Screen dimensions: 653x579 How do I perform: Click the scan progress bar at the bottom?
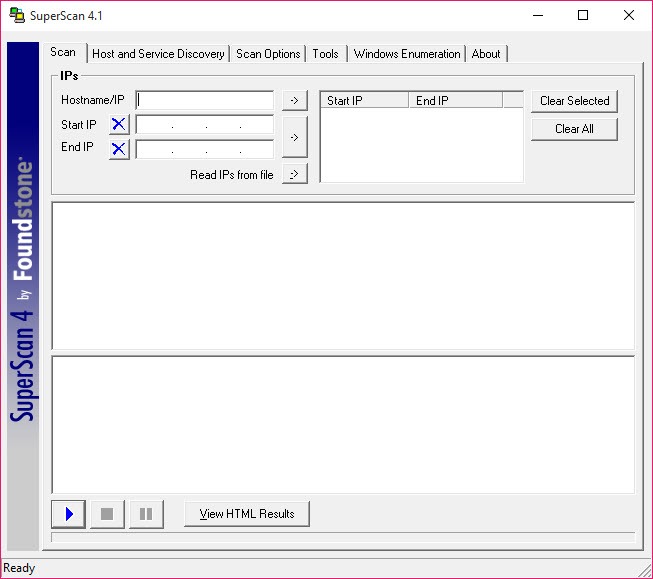[343, 537]
